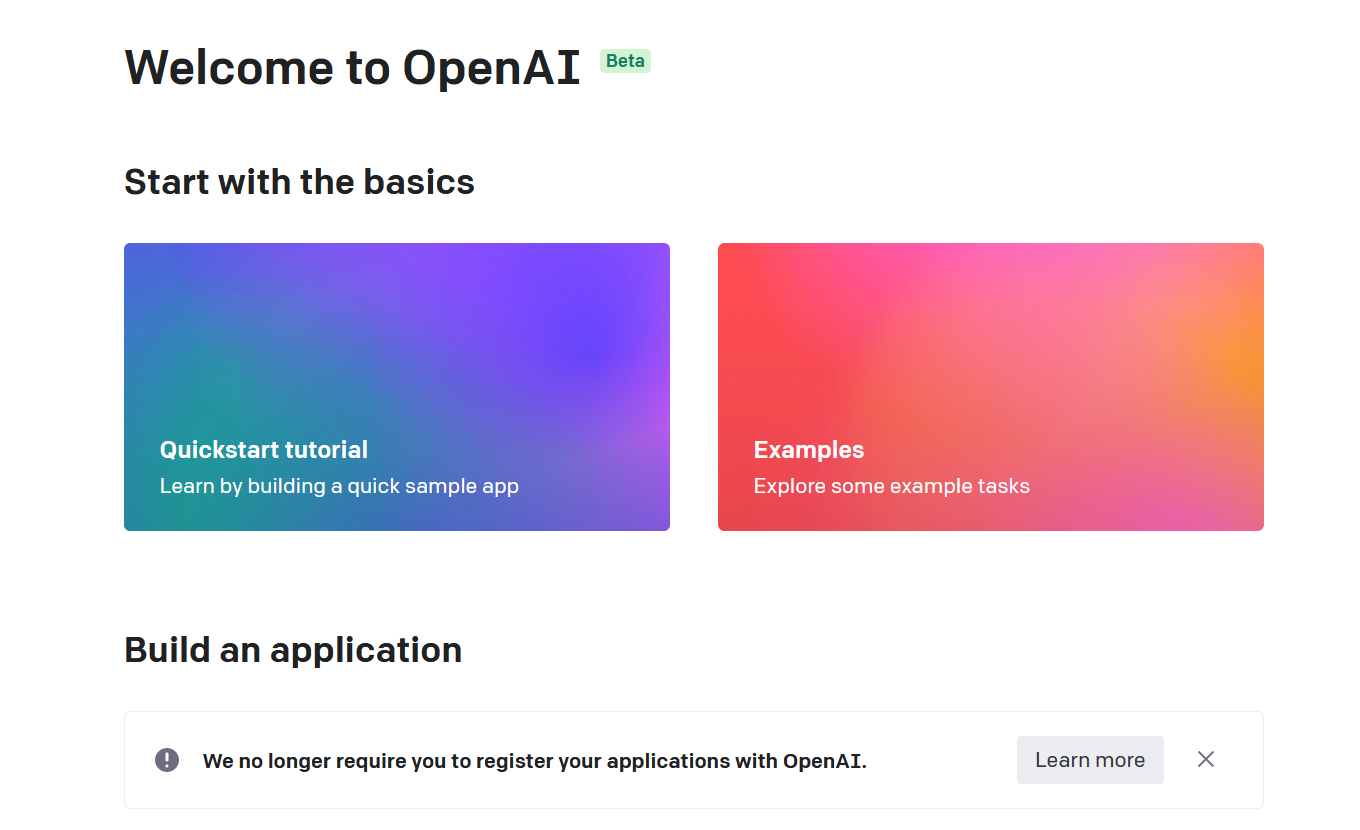Click 'Learn by building a quick sample app' text
Screen dimensions: 1360x830
click(x=339, y=487)
